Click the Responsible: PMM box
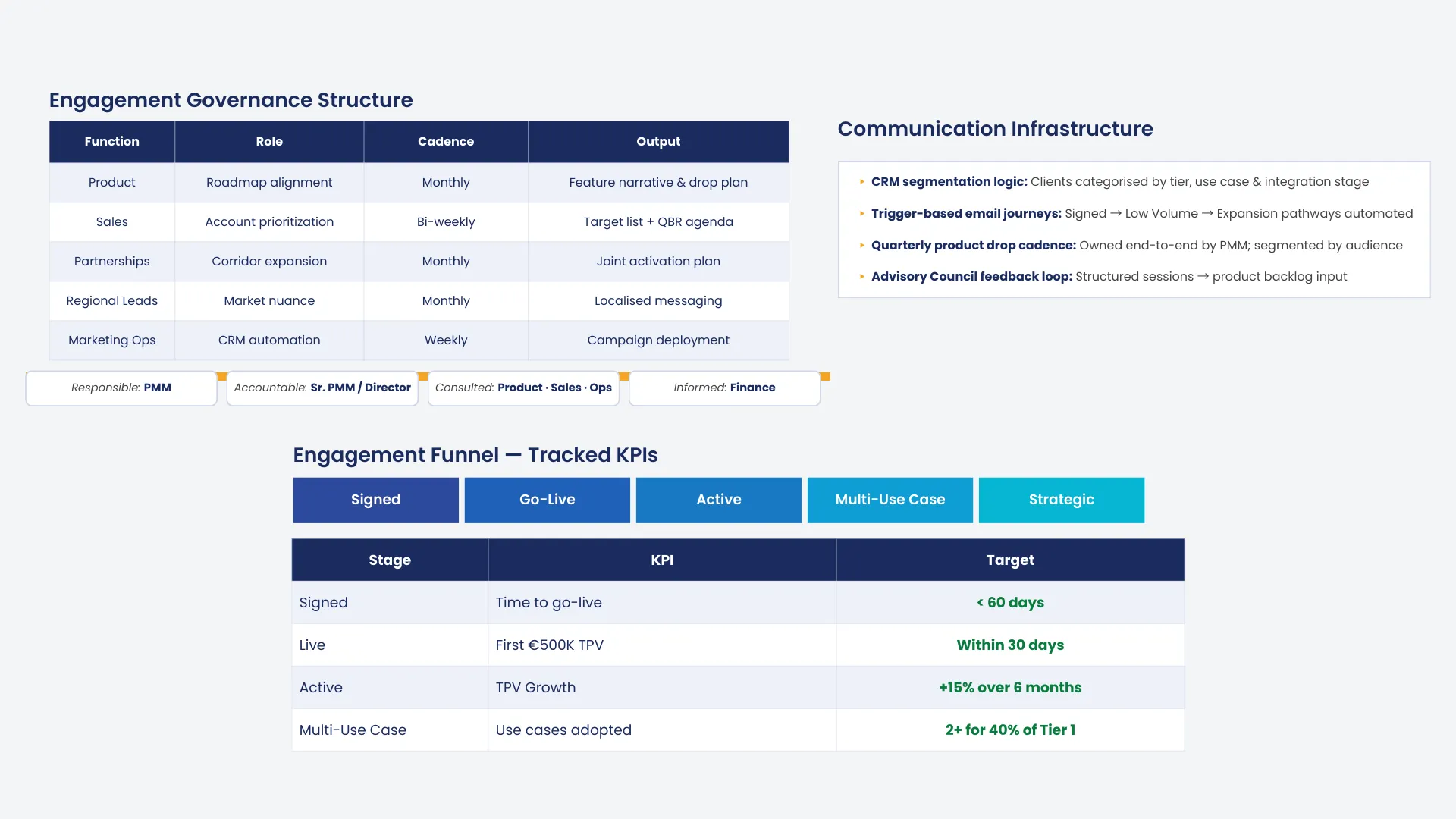This screenshot has width=1456, height=819. (121, 388)
